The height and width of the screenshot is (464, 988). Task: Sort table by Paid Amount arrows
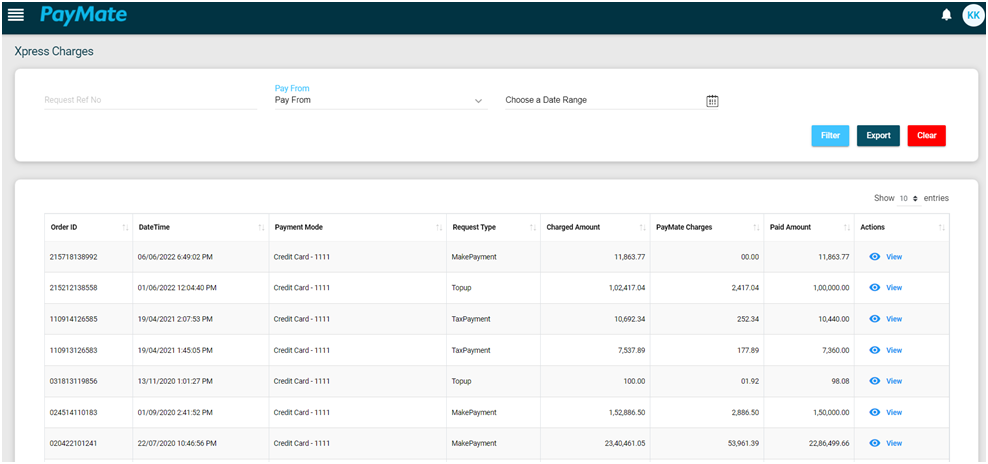tap(846, 228)
